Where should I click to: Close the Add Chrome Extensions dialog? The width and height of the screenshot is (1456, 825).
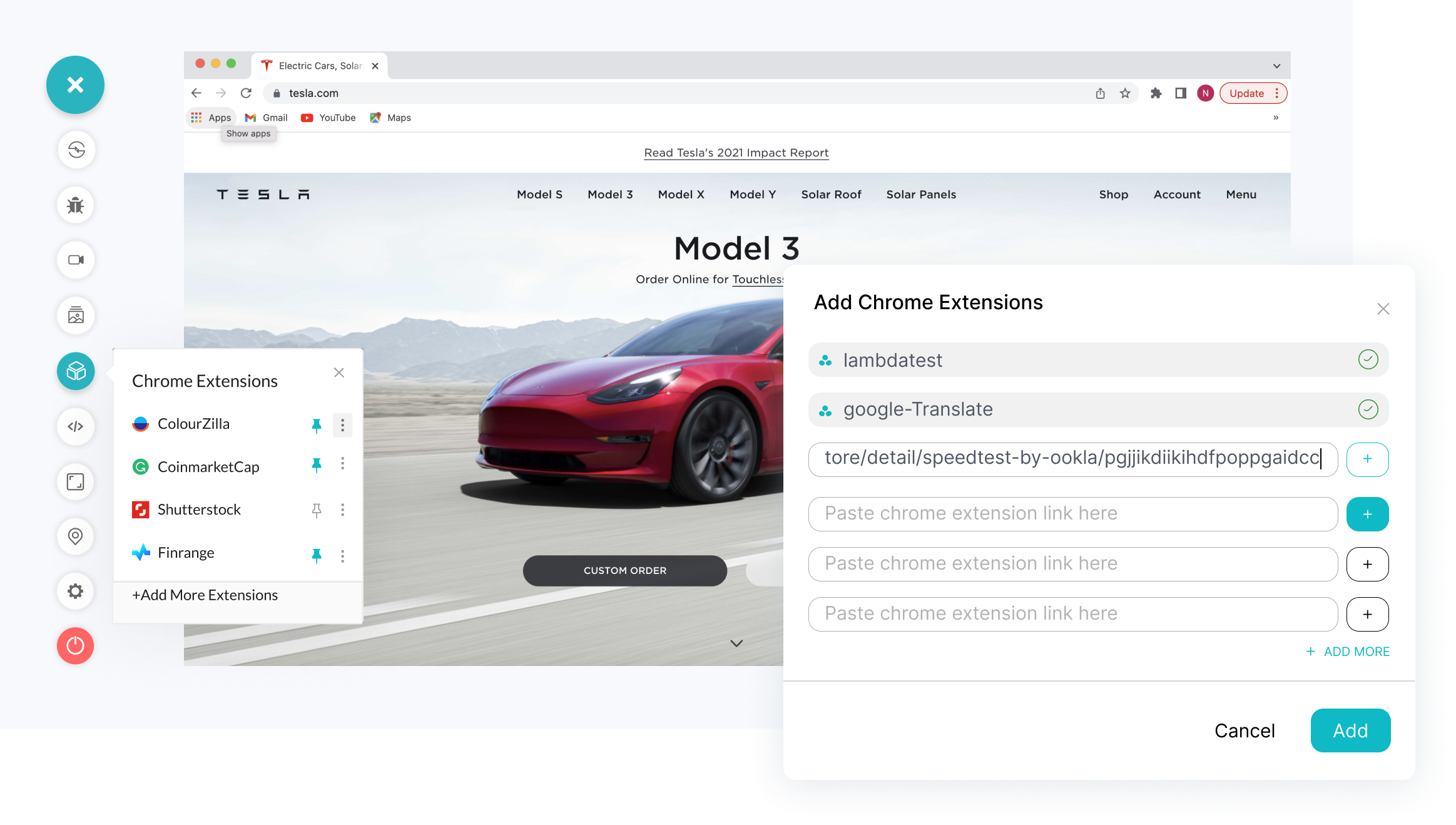pyautogui.click(x=1383, y=309)
